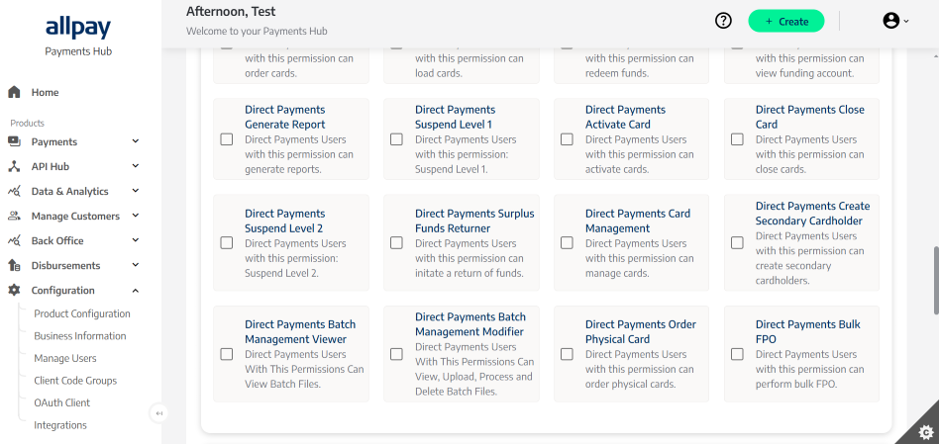Click the Configuration gear icon in sidebar
This screenshot has height=444, width=939.
(x=14, y=290)
